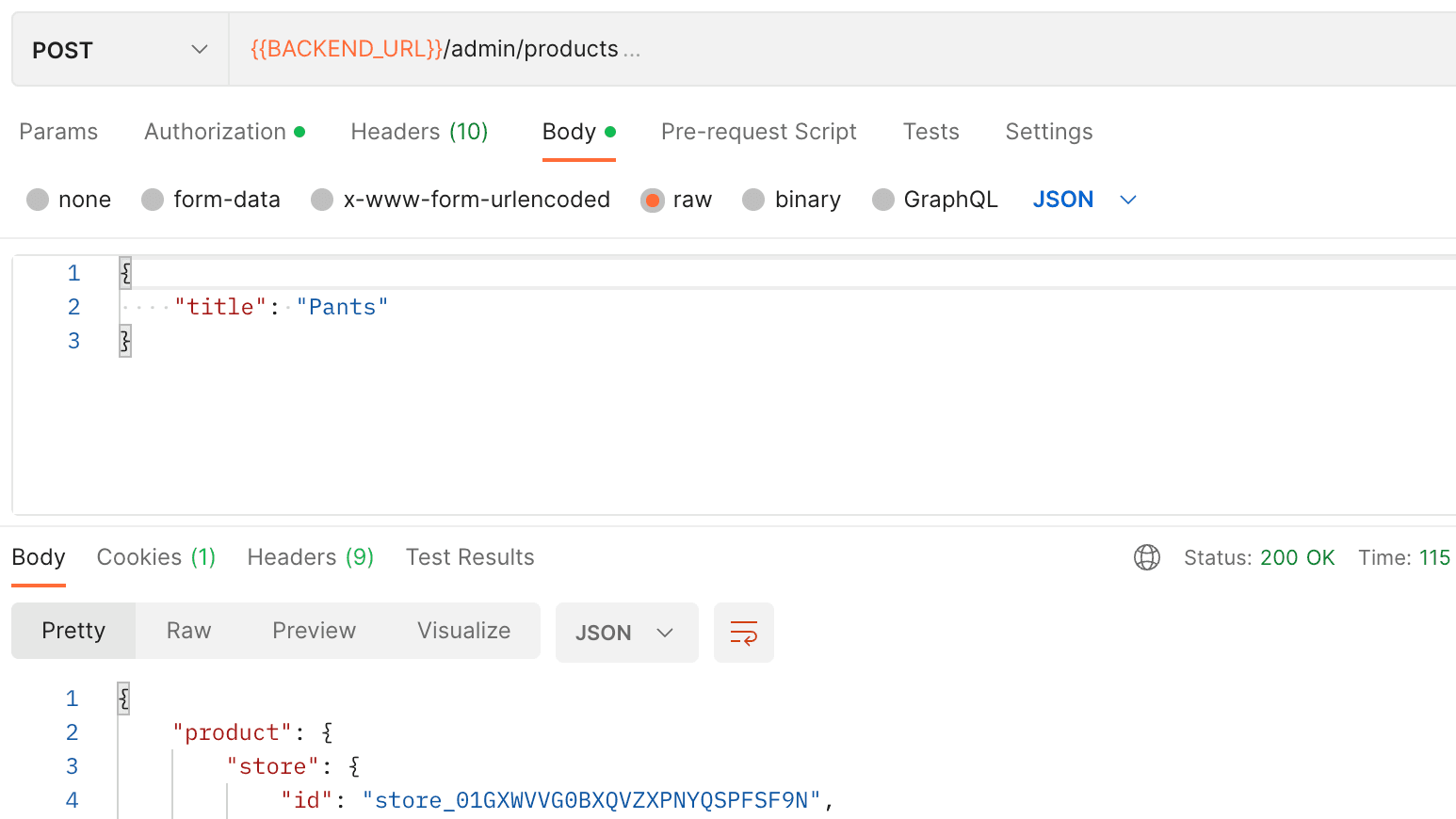Open the response format JSON dropdown
The height and width of the screenshot is (819, 1456).
pyautogui.click(x=626, y=632)
